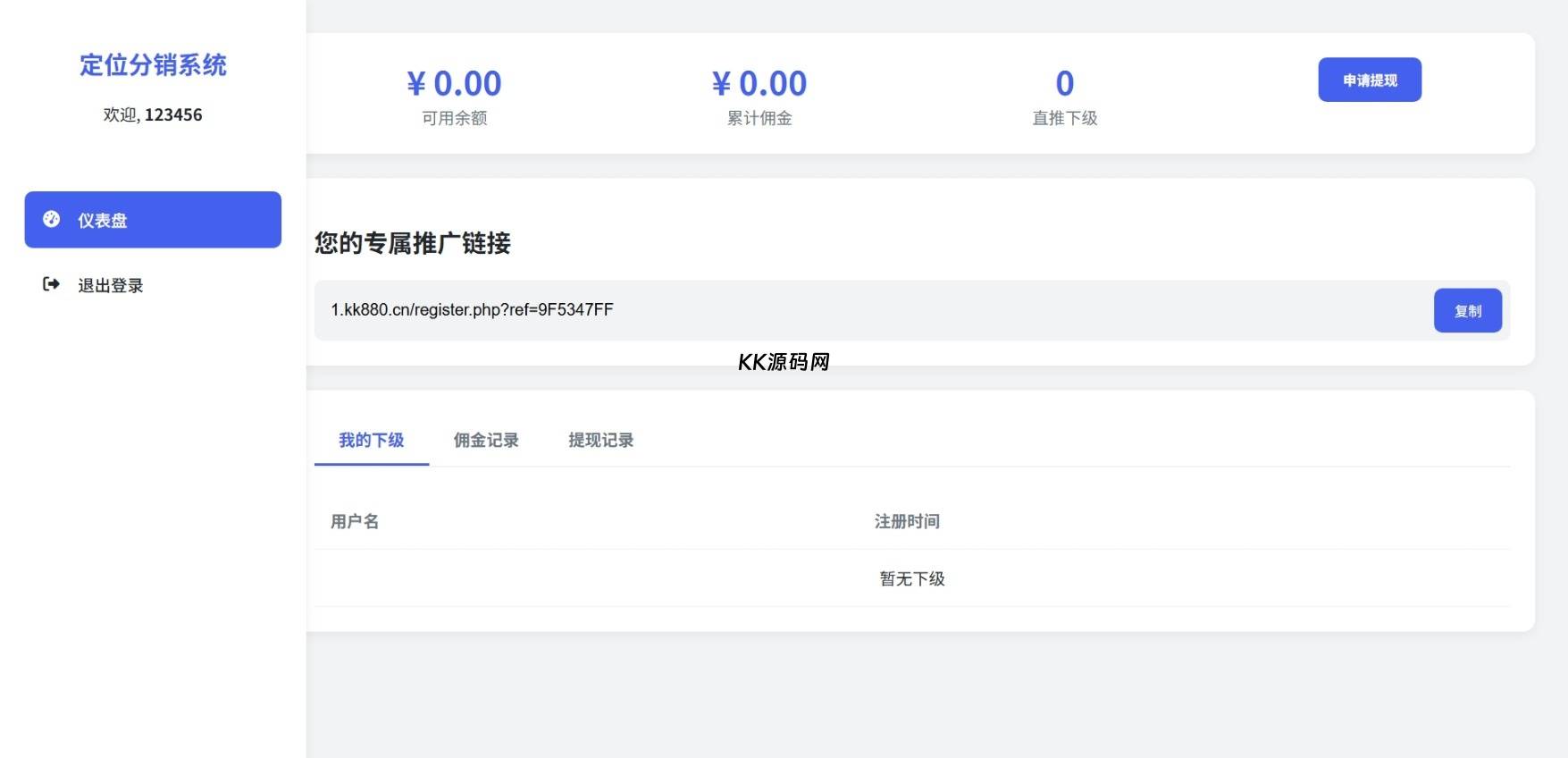Viewport: 1568px width, 758px height.
Task: Open the 仪表盘 sidebar item
Action: (x=153, y=220)
